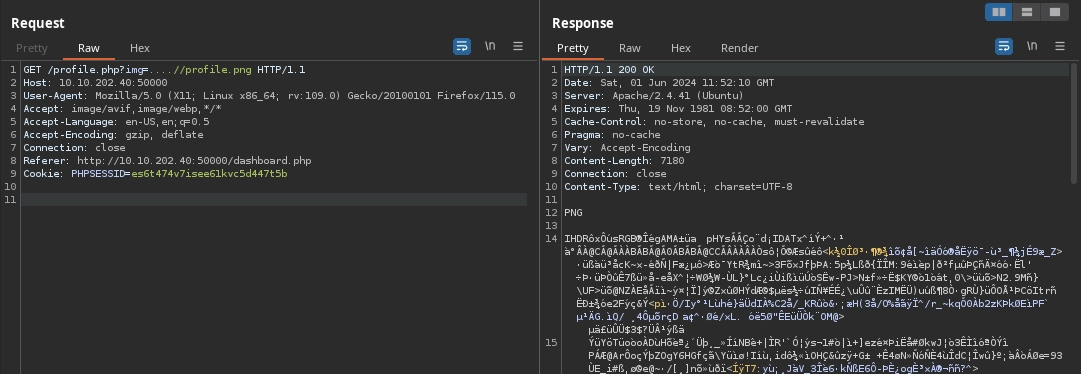This screenshot has height=374, width=1081.
Task: Open the Raw tab in Response
Action: (629, 48)
